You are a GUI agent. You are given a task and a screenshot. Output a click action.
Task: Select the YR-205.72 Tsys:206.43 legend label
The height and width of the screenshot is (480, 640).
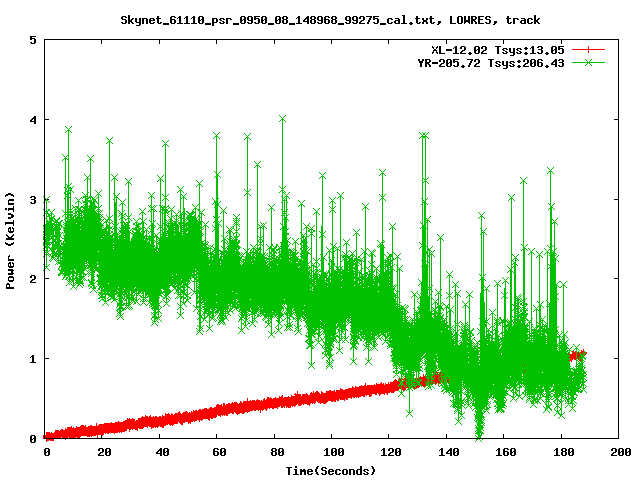[x=491, y=63]
